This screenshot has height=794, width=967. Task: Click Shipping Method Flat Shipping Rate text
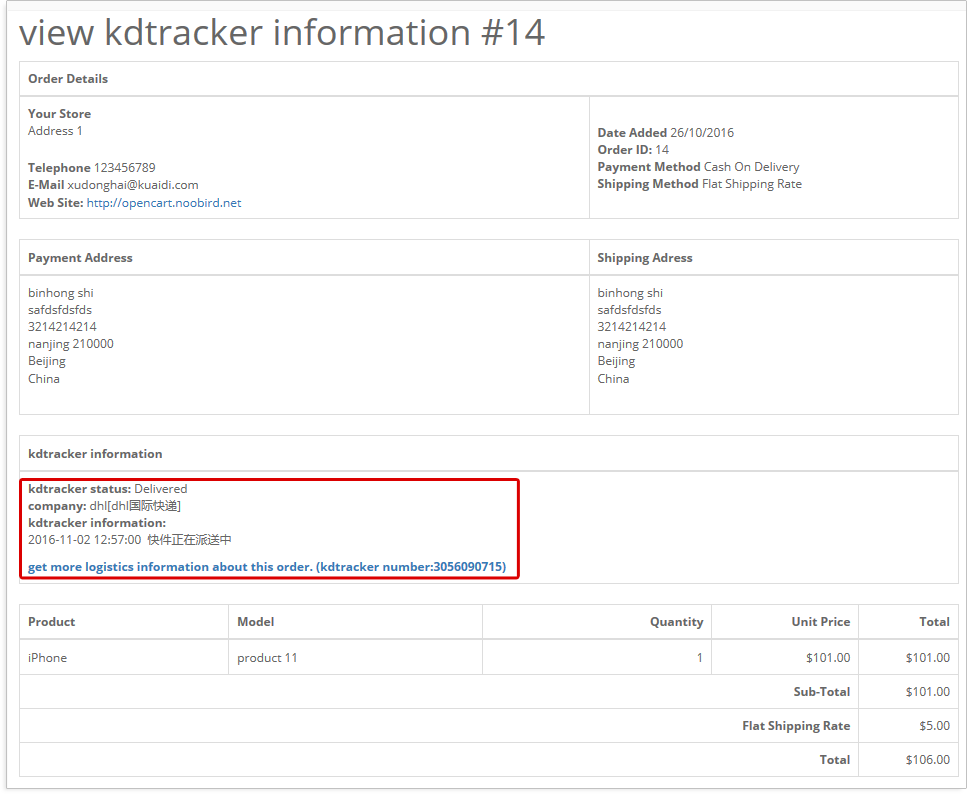coord(699,184)
